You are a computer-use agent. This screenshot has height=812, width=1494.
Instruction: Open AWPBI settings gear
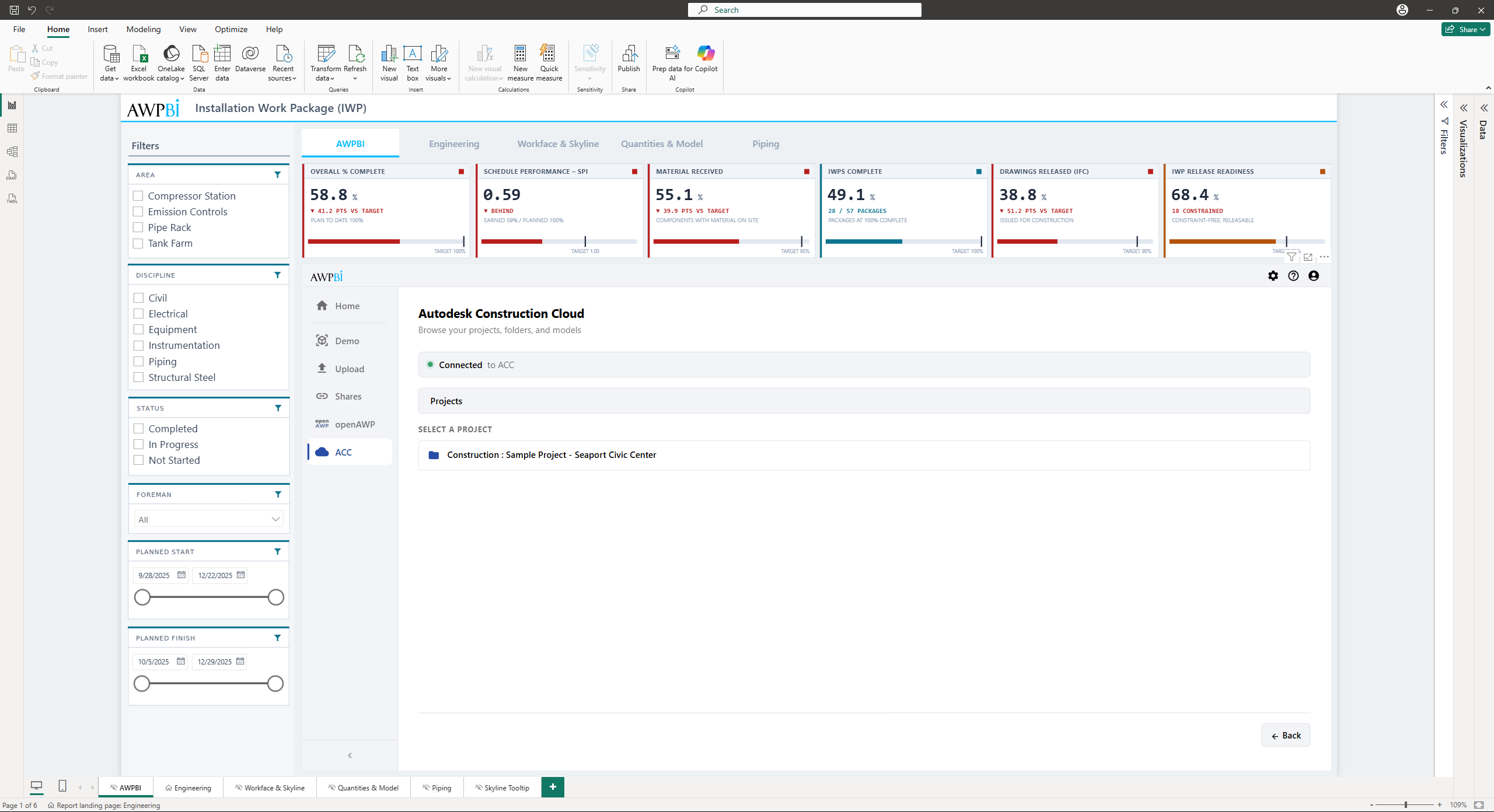click(x=1273, y=276)
